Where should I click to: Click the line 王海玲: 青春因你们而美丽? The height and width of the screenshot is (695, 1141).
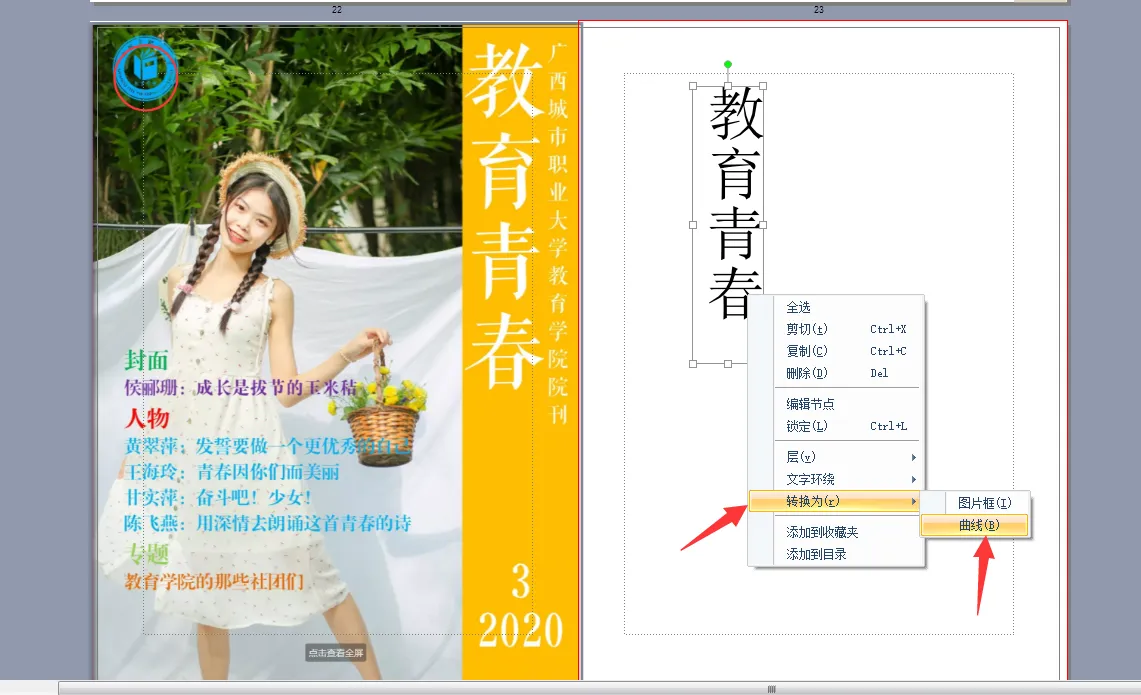[x=231, y=472]
